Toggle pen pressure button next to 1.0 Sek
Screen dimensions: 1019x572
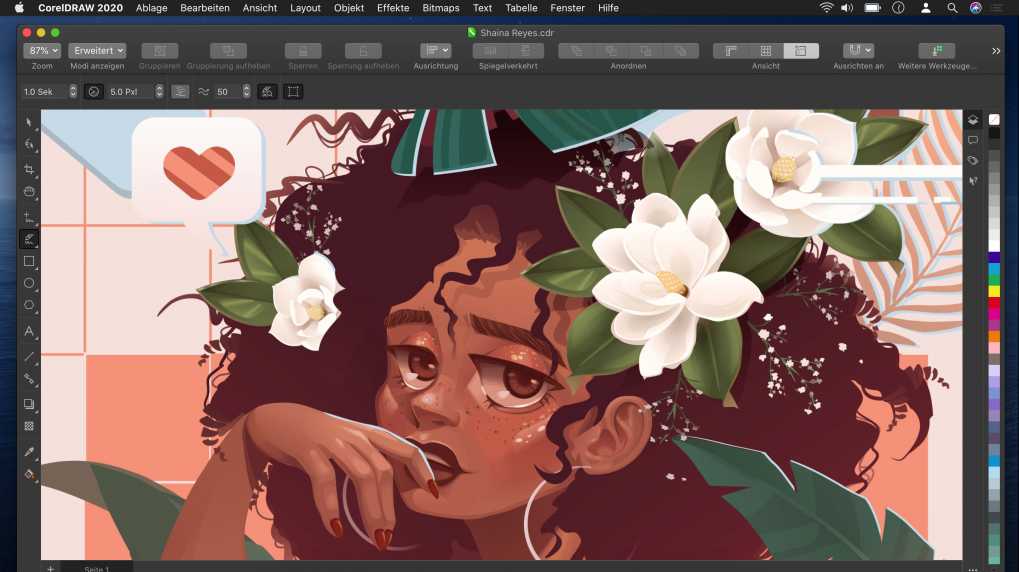(94, 92)
